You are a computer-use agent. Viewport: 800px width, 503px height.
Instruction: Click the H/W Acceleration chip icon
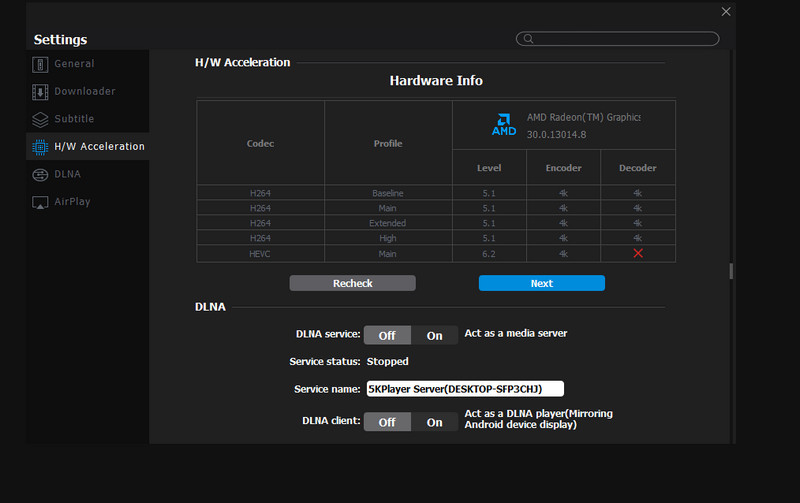pyautogui.click(x=40, y=147)
